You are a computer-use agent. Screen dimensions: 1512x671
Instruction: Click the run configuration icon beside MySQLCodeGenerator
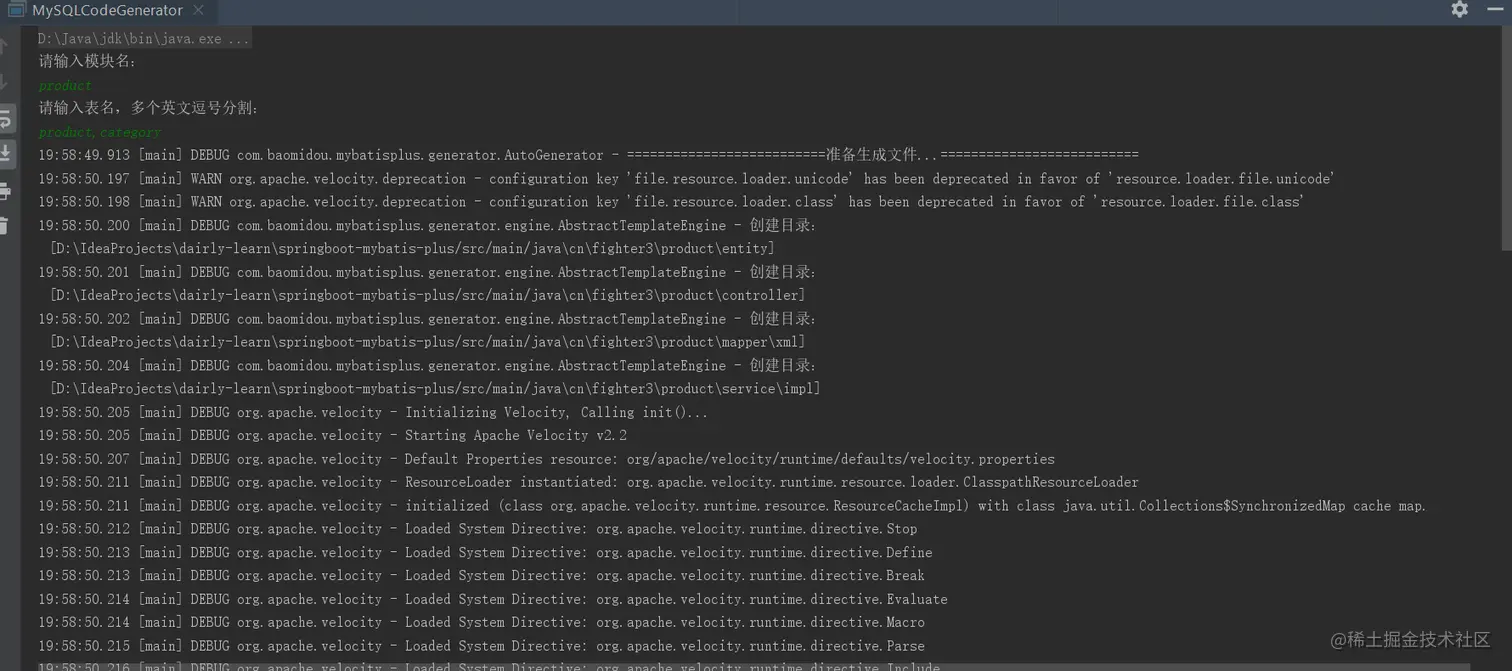(16, 10)
